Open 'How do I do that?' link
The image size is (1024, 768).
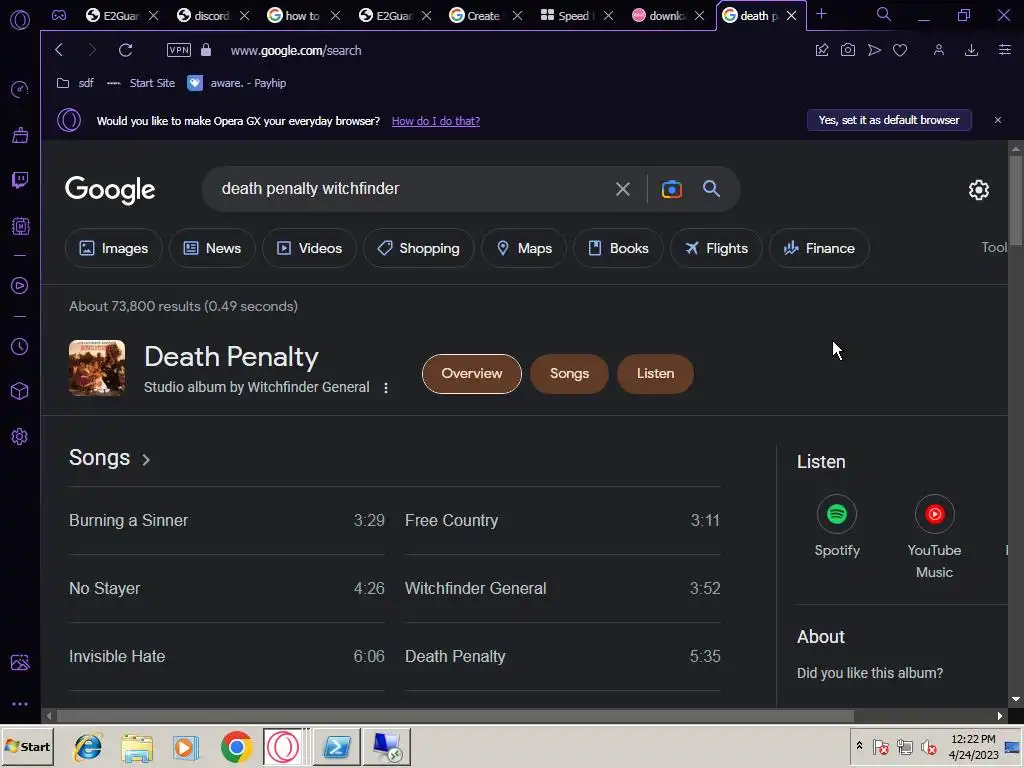point(436,121)
